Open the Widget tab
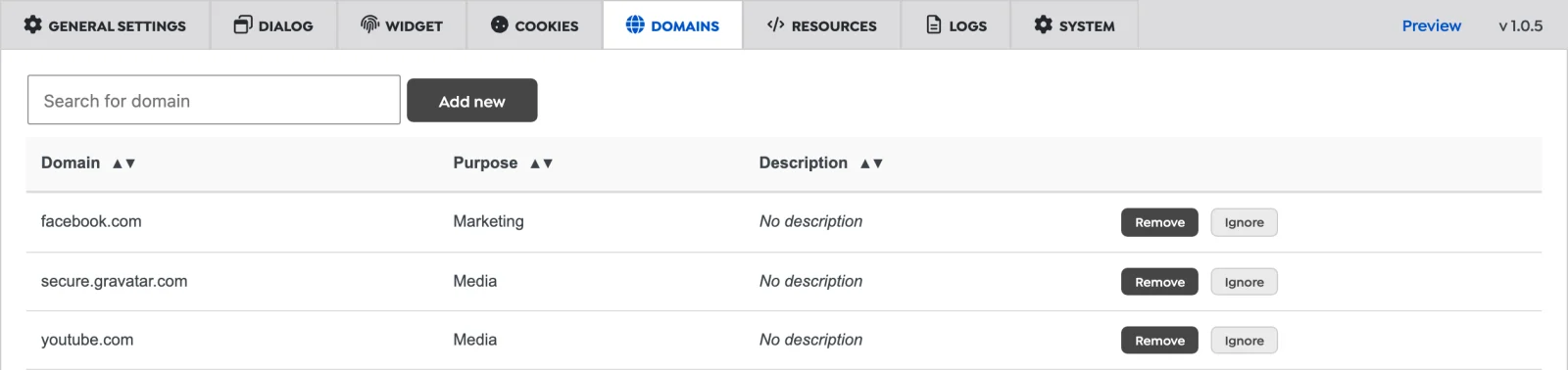The image size is (1568, 370). [402, 25]
